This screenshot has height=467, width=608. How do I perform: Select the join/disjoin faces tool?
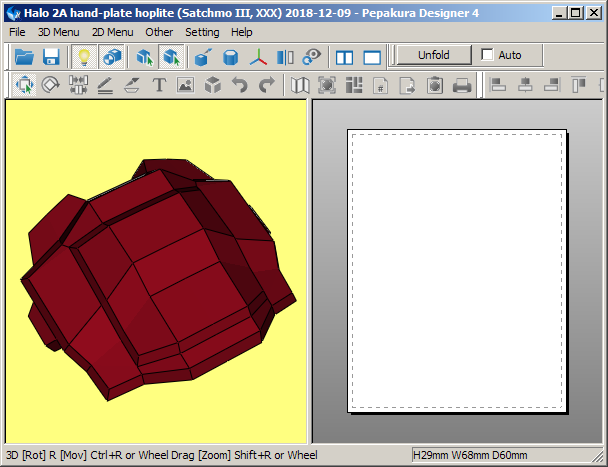[78, 85]
